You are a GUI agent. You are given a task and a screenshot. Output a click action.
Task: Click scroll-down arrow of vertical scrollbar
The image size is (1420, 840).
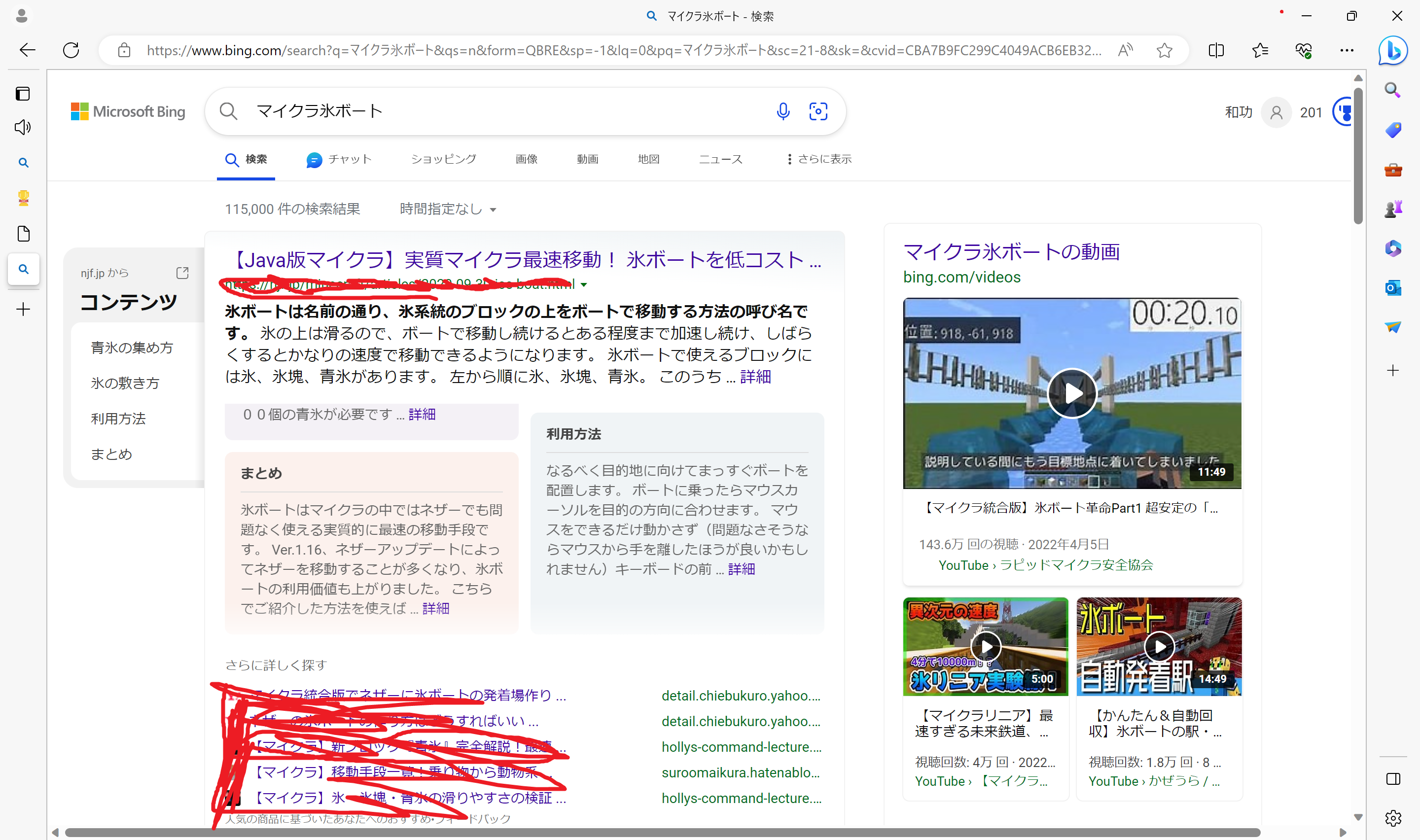[x=1357, y=817]
